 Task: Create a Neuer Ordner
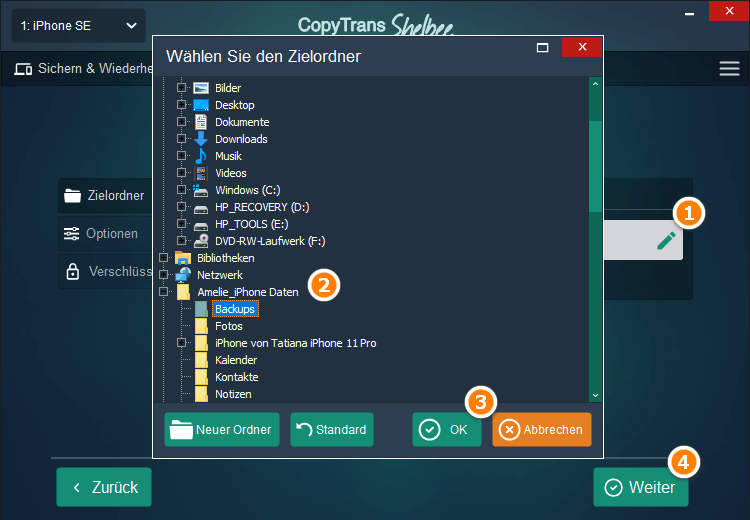pyautogui.click(x=222, y=430)
